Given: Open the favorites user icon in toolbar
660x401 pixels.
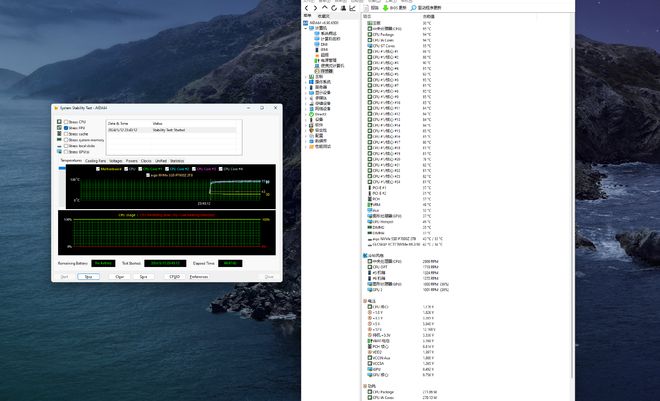Looking at the screenshot, I should click(343, 8).
